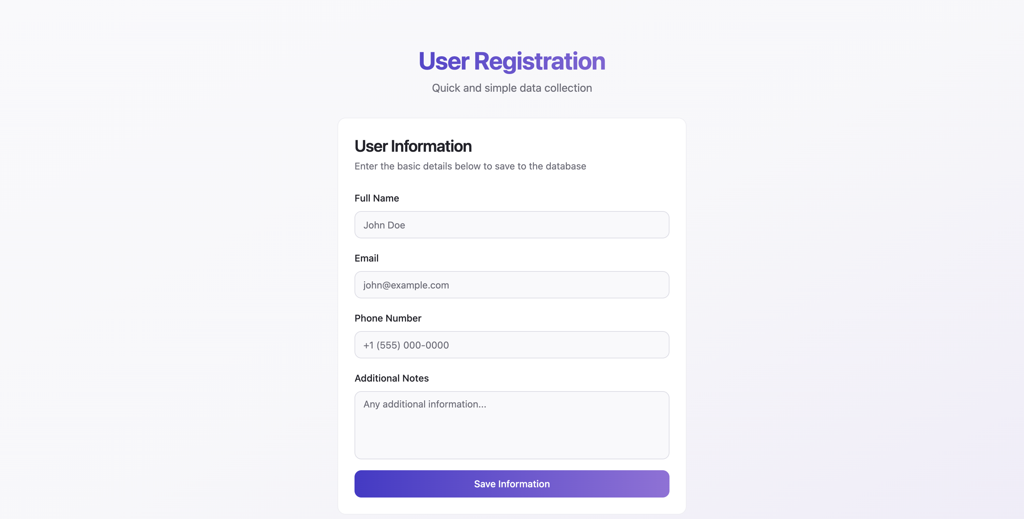The image size is (1024, 519).
Task: Click the word 'Registration' in the title
Action: 539,61
